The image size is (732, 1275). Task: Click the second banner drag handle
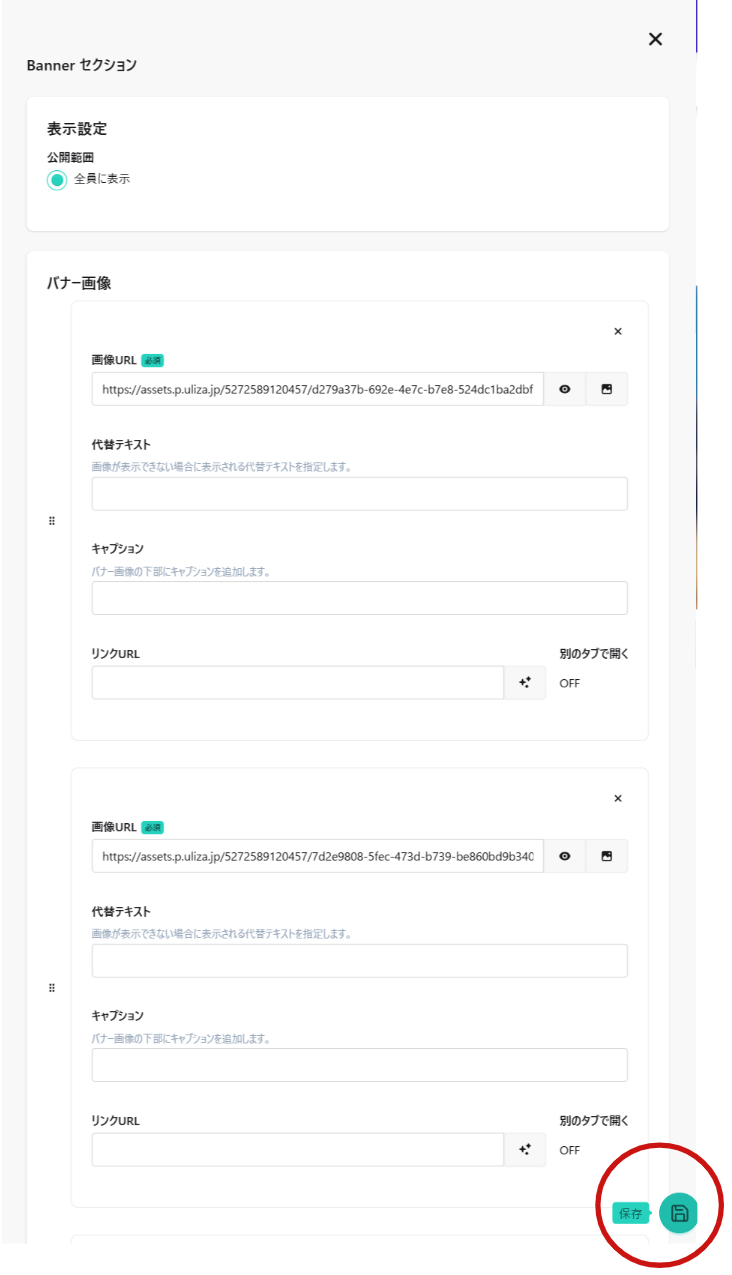[x=52, y=988]
